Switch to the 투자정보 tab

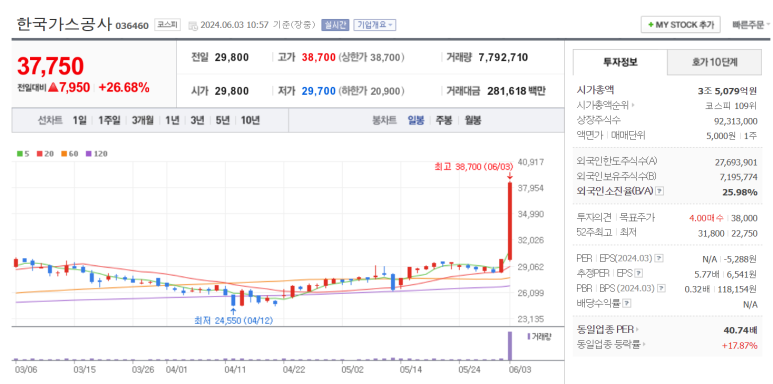[620, 62]
